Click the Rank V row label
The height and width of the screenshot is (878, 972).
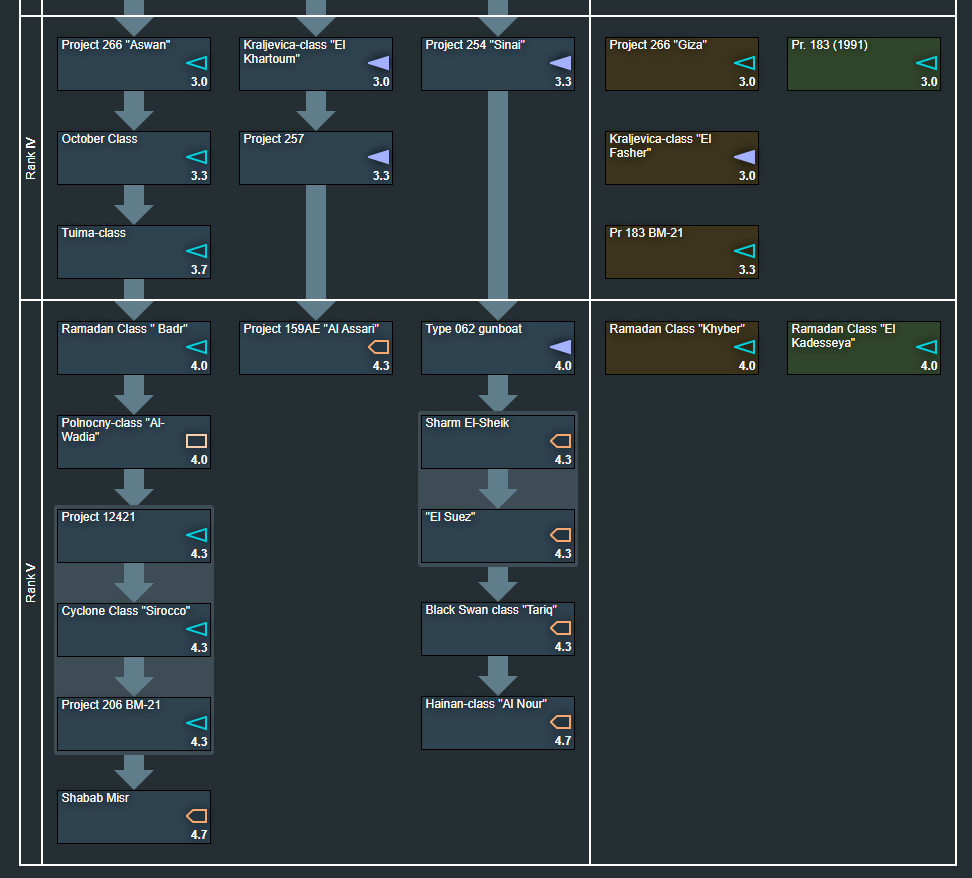[31, 583]
